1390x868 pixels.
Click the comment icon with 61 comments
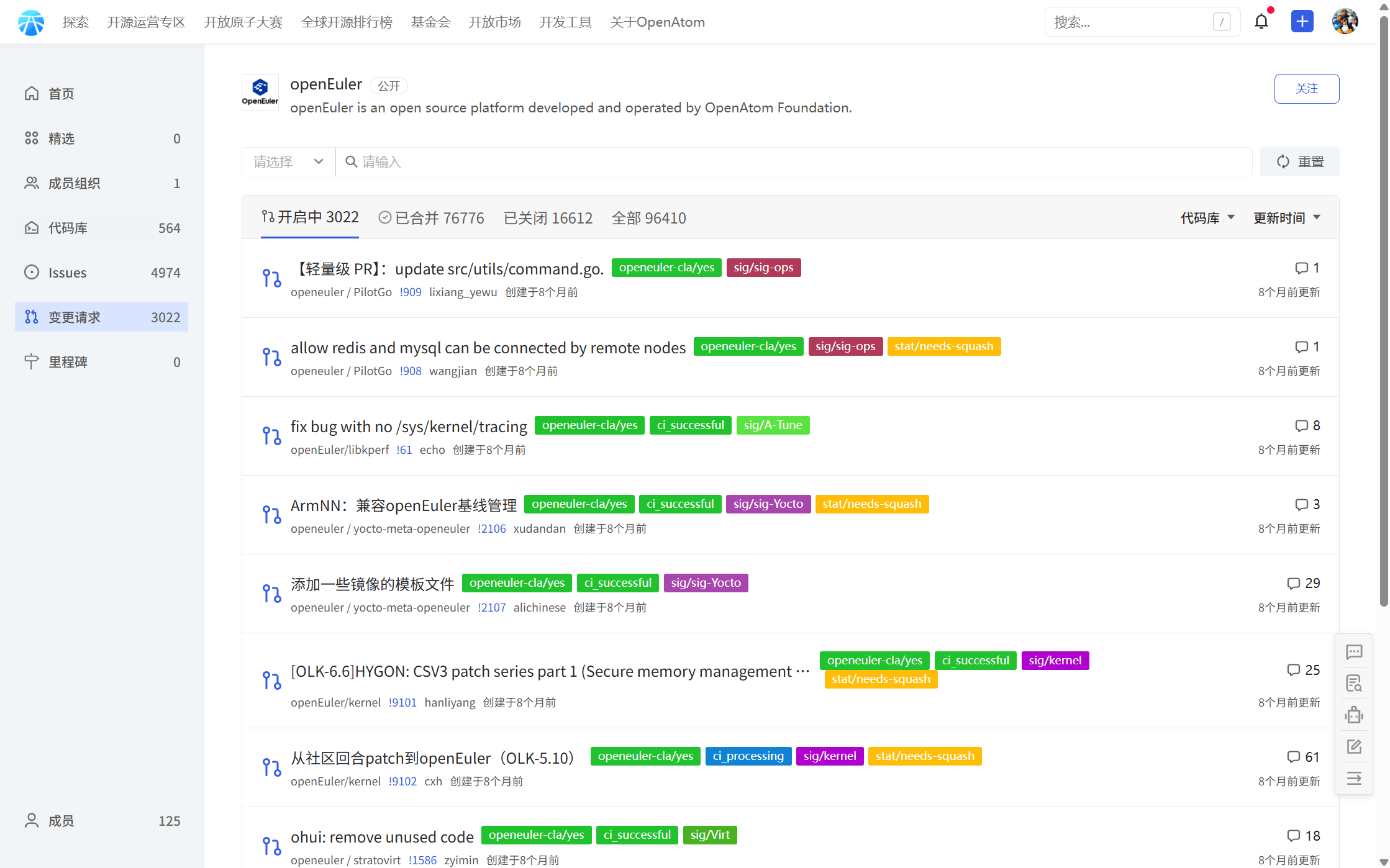(1293, 756)
